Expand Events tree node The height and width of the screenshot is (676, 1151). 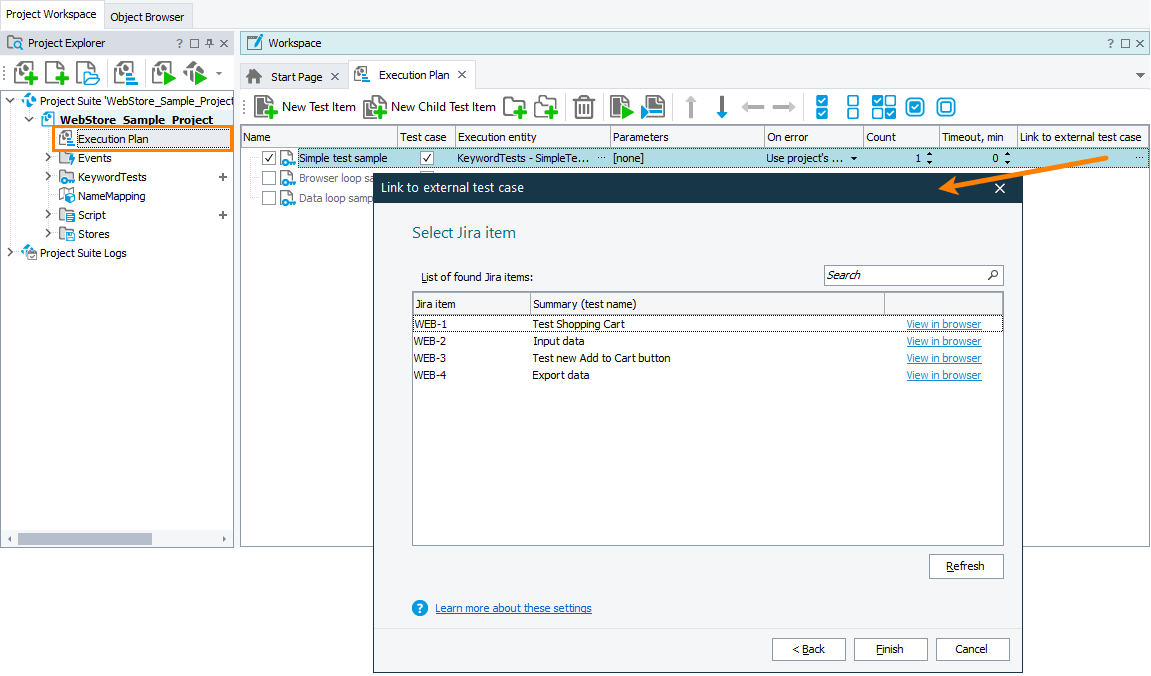[x=48, y=157]
